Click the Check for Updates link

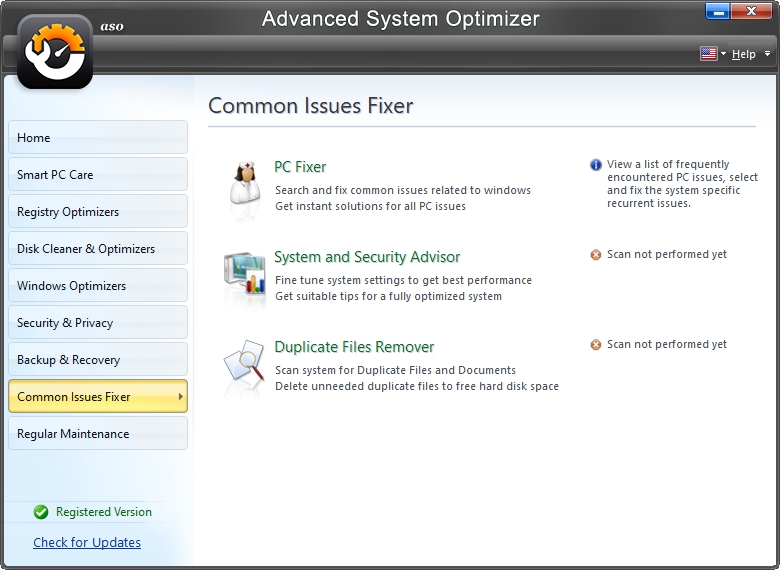click(x=87, y=543)
